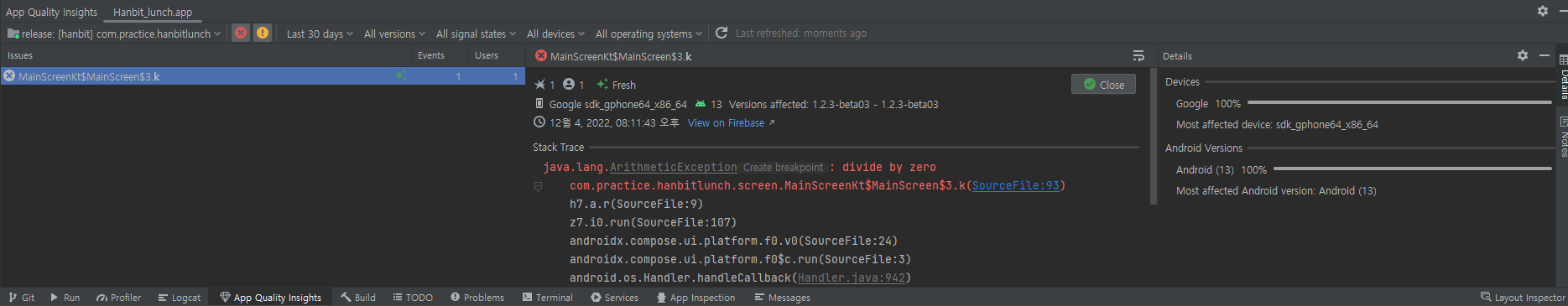Sort by the Issues column header

20,55
